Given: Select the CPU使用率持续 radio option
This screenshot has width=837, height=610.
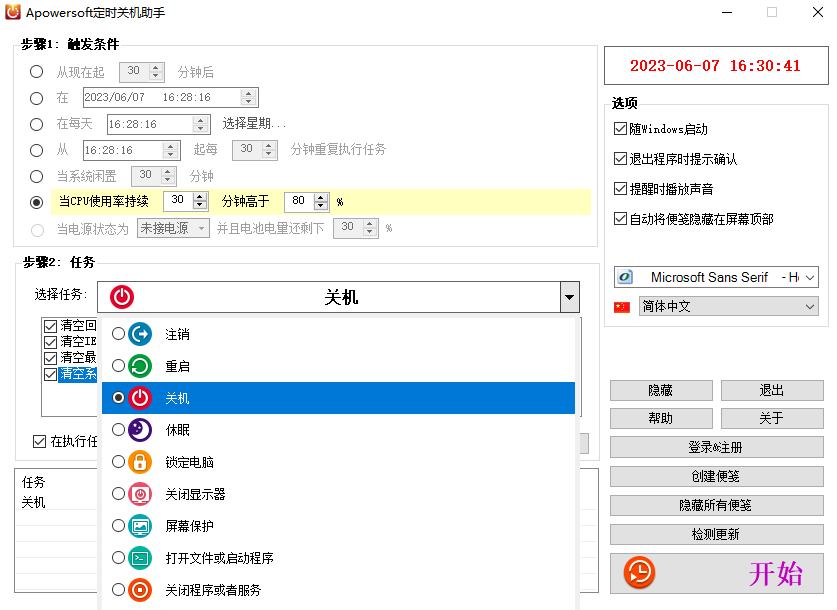Looking at the screenshot, I should point(36,202).
